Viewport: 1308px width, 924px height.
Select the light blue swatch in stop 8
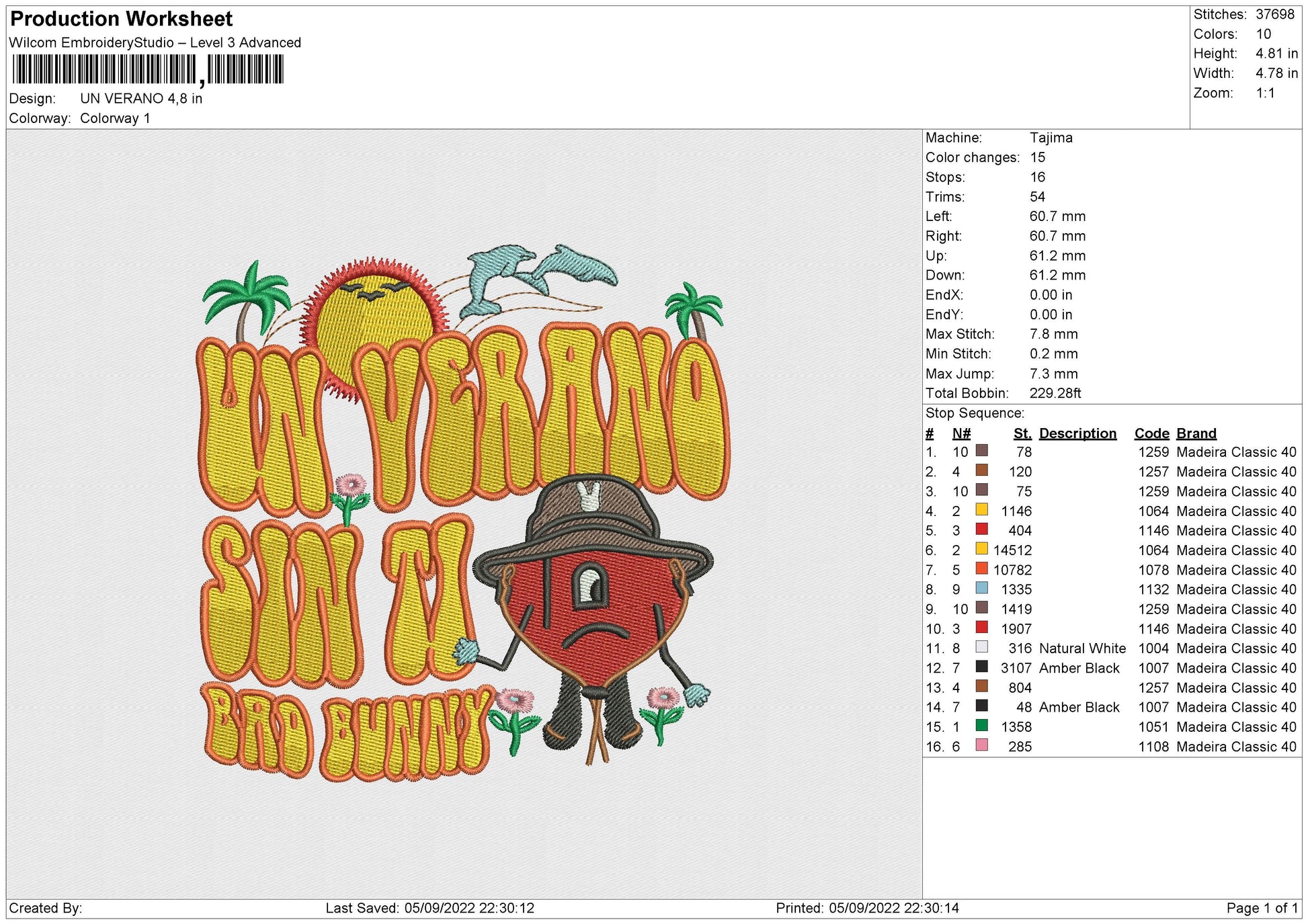(x=982, y=588)
